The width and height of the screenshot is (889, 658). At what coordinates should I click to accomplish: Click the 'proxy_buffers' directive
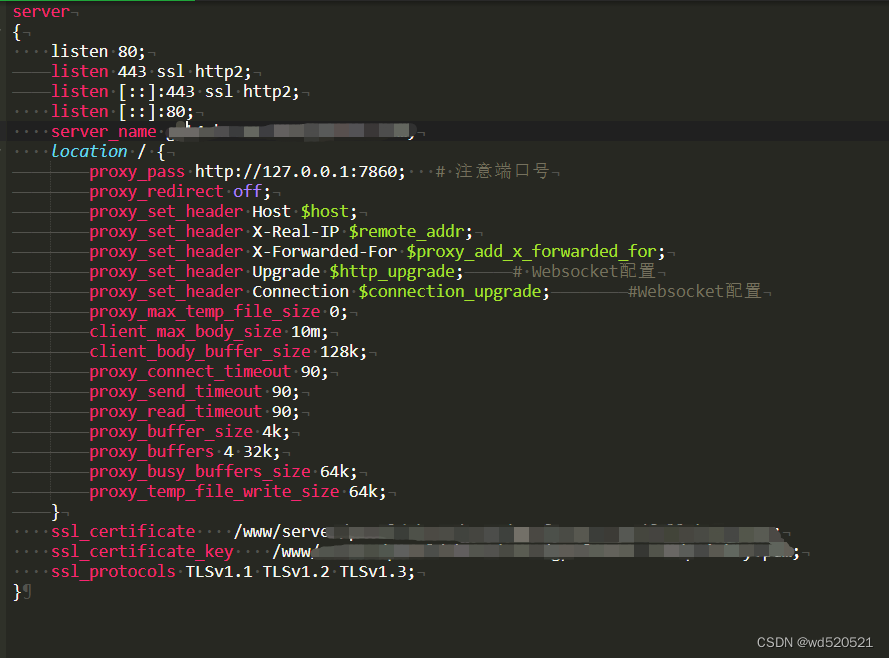click(x=151, y=452)
